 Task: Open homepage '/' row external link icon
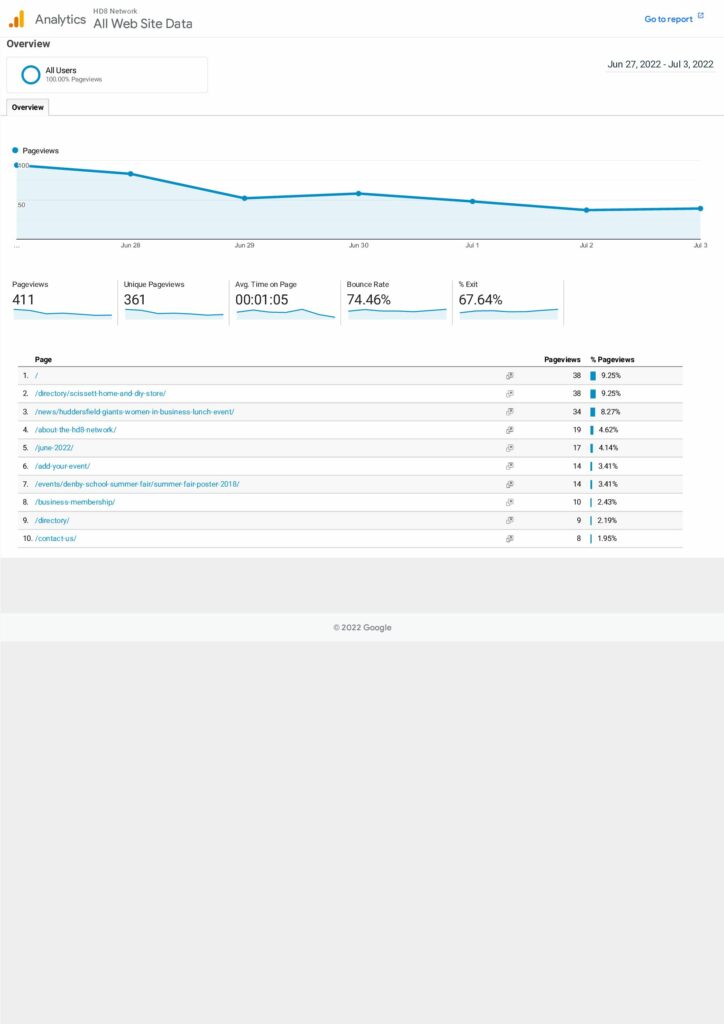point(509,376)
